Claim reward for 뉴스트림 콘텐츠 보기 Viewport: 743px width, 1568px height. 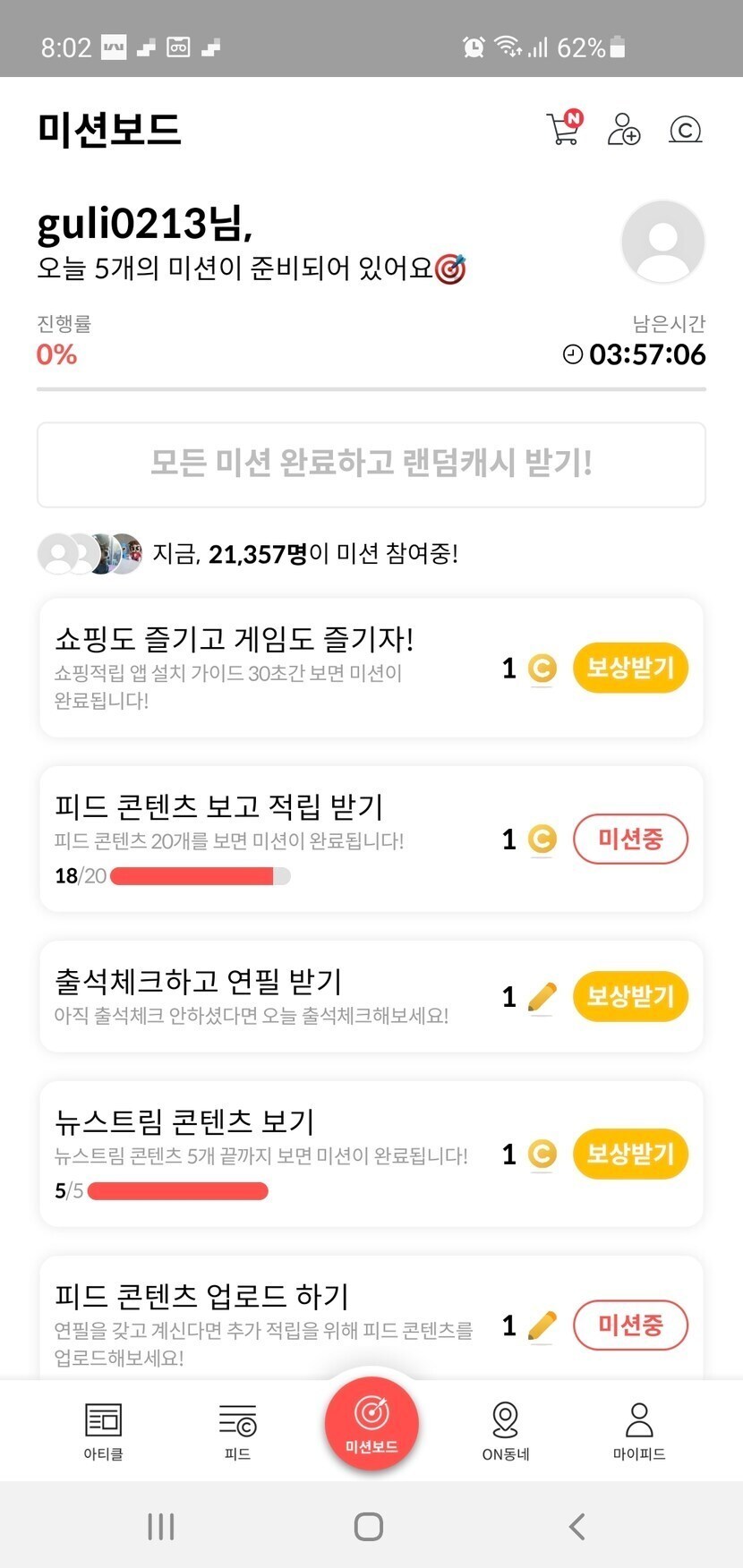pyautogui.click(x=630, y=1154)
